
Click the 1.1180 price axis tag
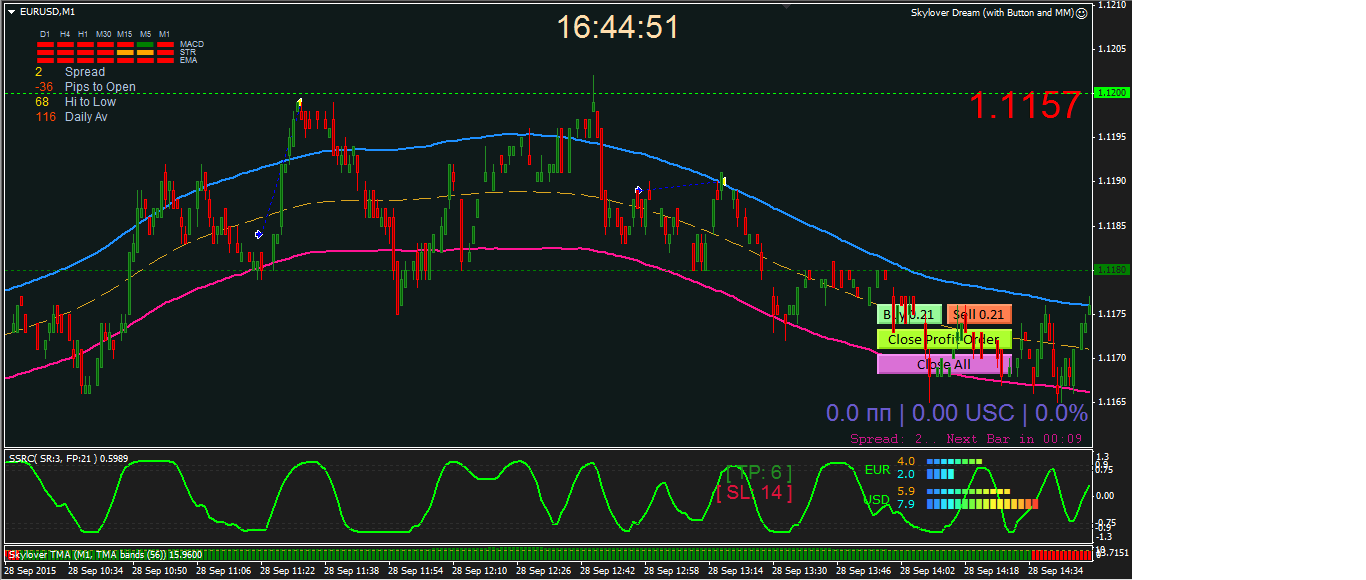tap(1113, 270)
